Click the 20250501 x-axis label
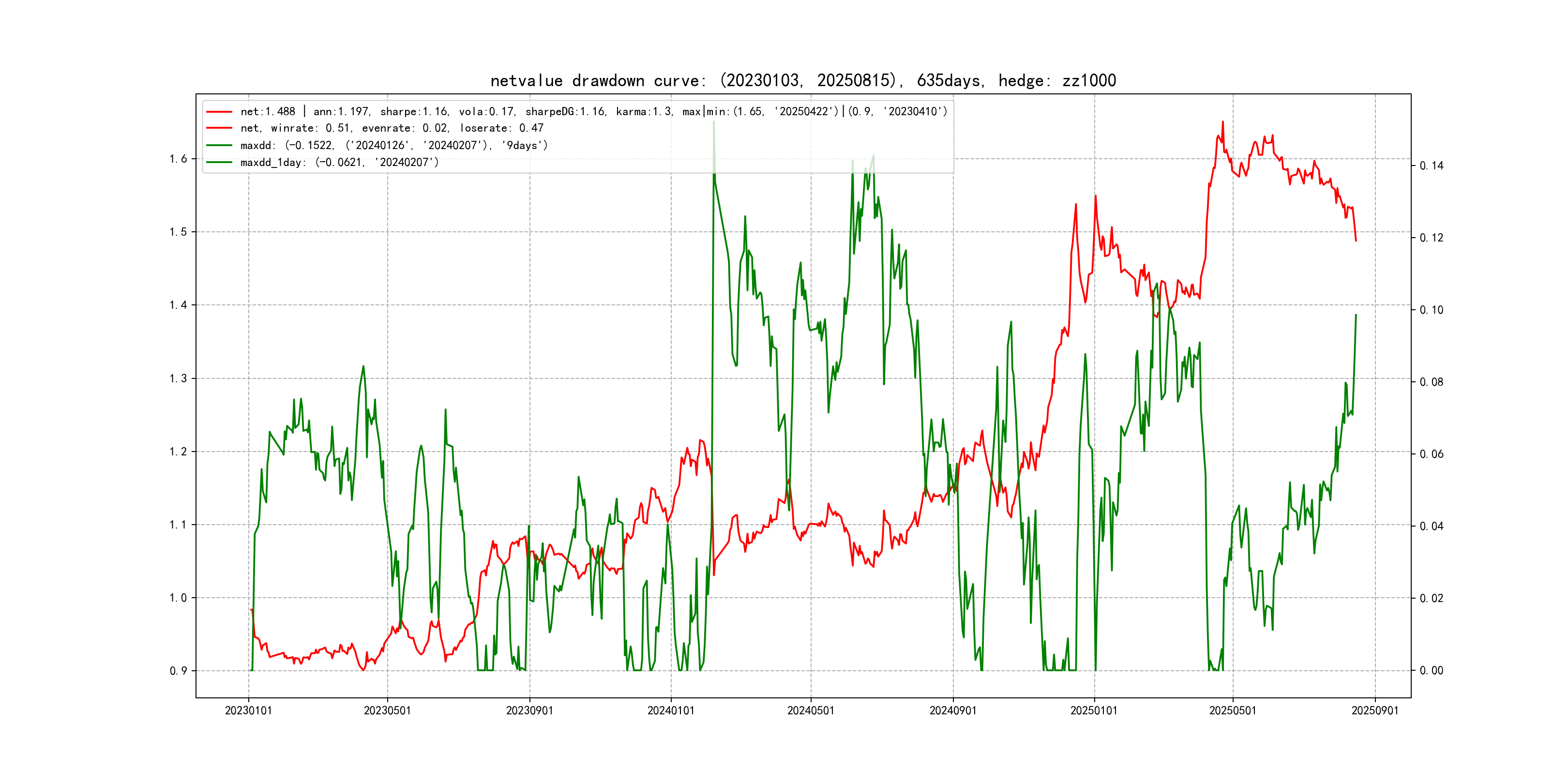 pyautogui.click(x=1233, y=710)
